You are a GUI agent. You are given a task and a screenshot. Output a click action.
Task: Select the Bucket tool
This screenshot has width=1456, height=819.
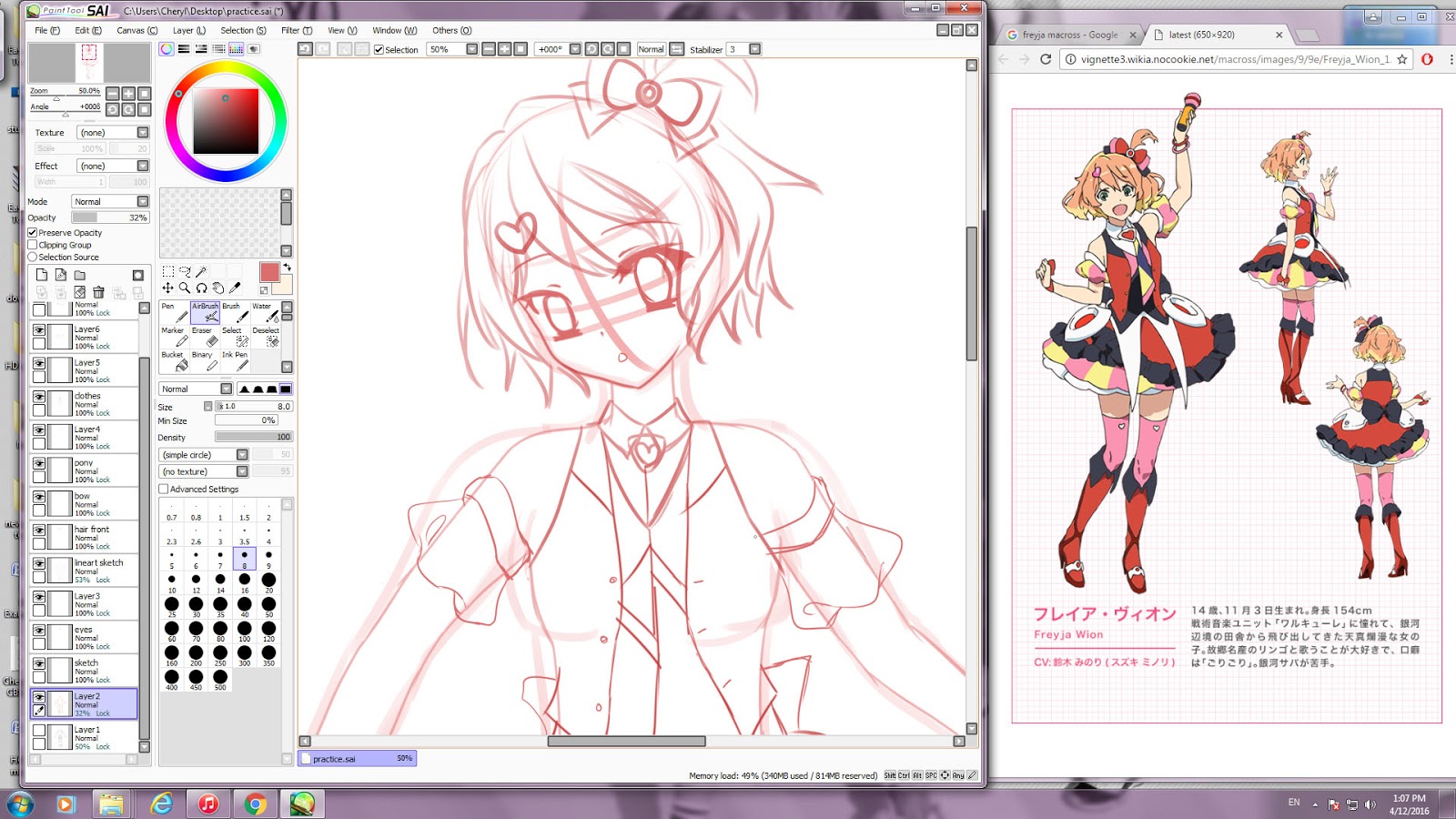point(174,361)
